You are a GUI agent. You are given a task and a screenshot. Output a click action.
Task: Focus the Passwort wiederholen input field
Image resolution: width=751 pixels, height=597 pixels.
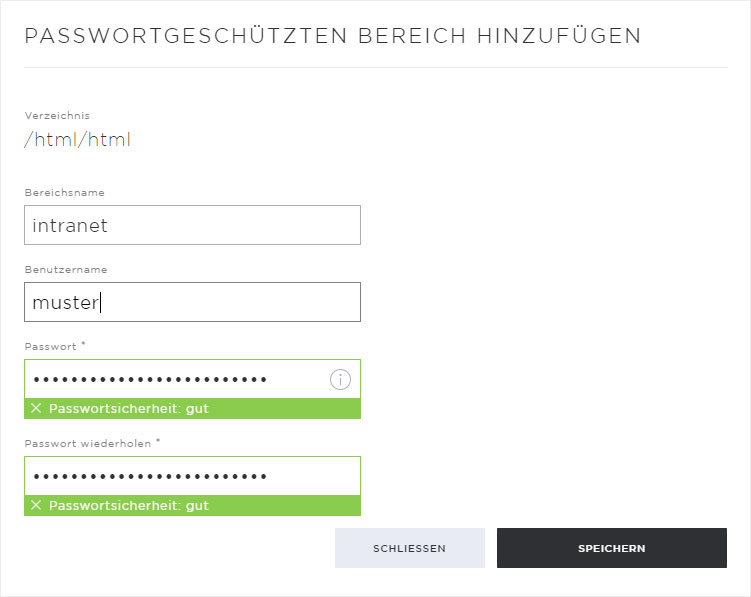coord(193,476)
